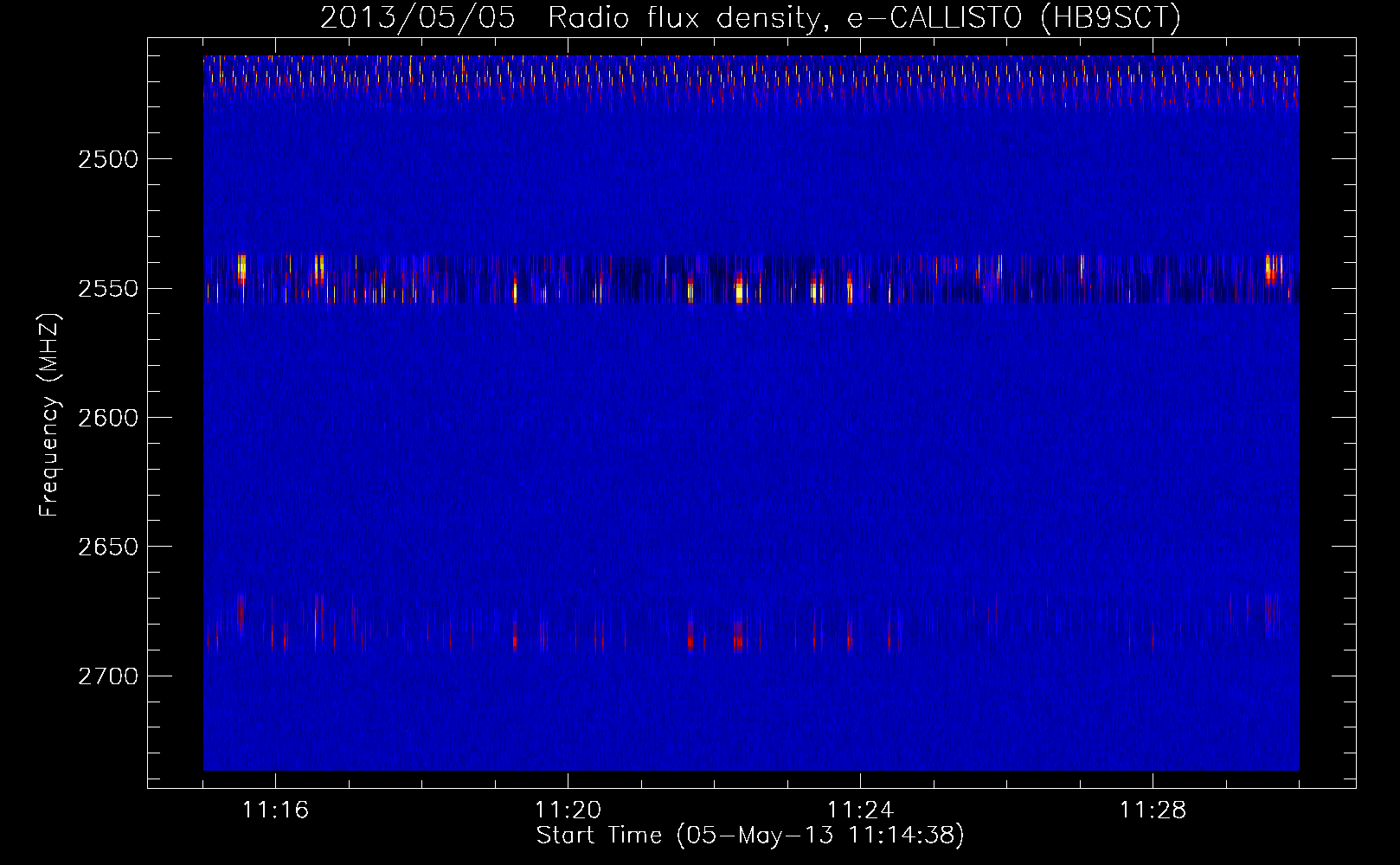Click the 2600 frequency tick label
This screenshot has height=865, width=1400.
pos(108,418)
